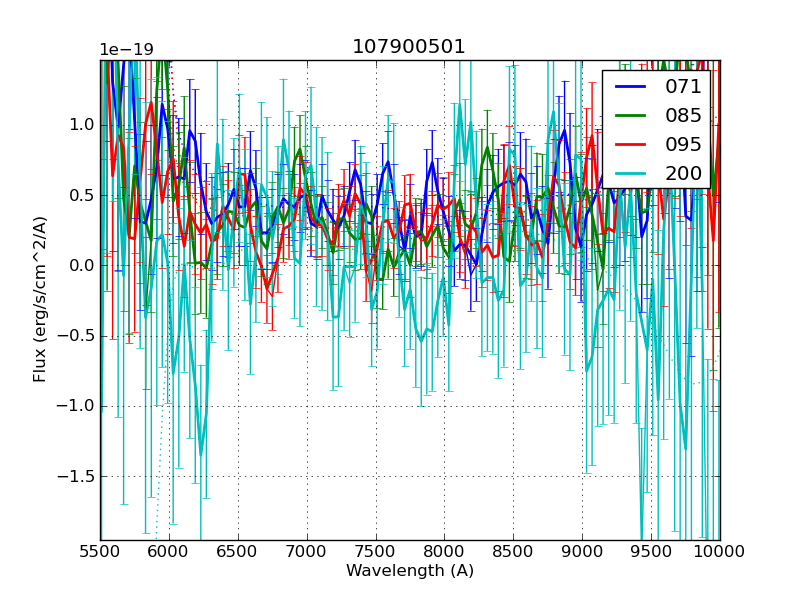Click the Wavelength (A) x-axis label
This screenshot has width=800, height=600.
coord(410,571)
